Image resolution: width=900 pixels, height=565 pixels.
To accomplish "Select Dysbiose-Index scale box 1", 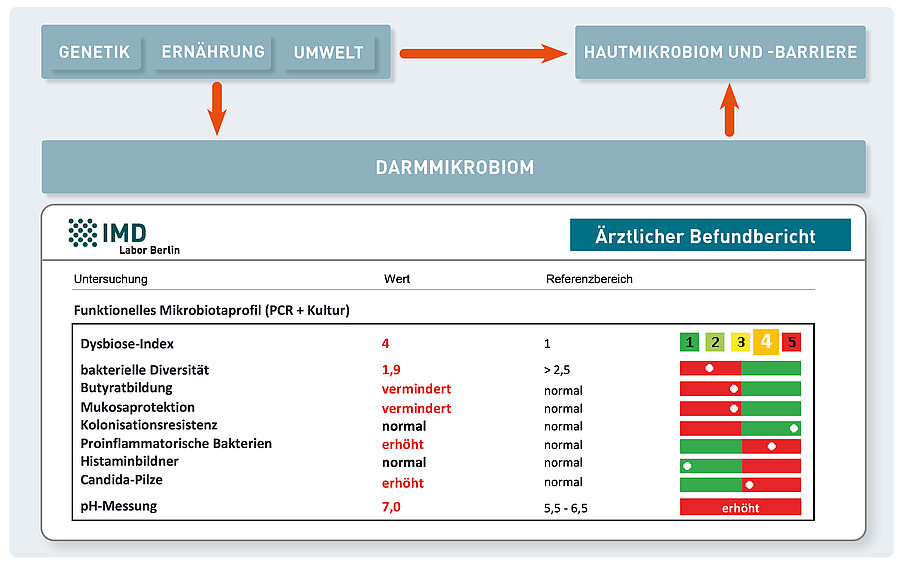I will (x=690, y=343).
